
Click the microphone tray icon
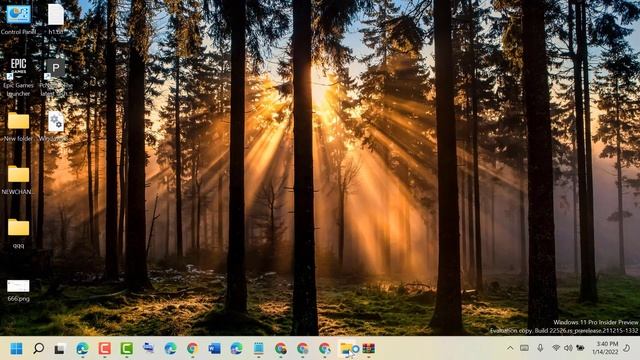tap(540, 348)
